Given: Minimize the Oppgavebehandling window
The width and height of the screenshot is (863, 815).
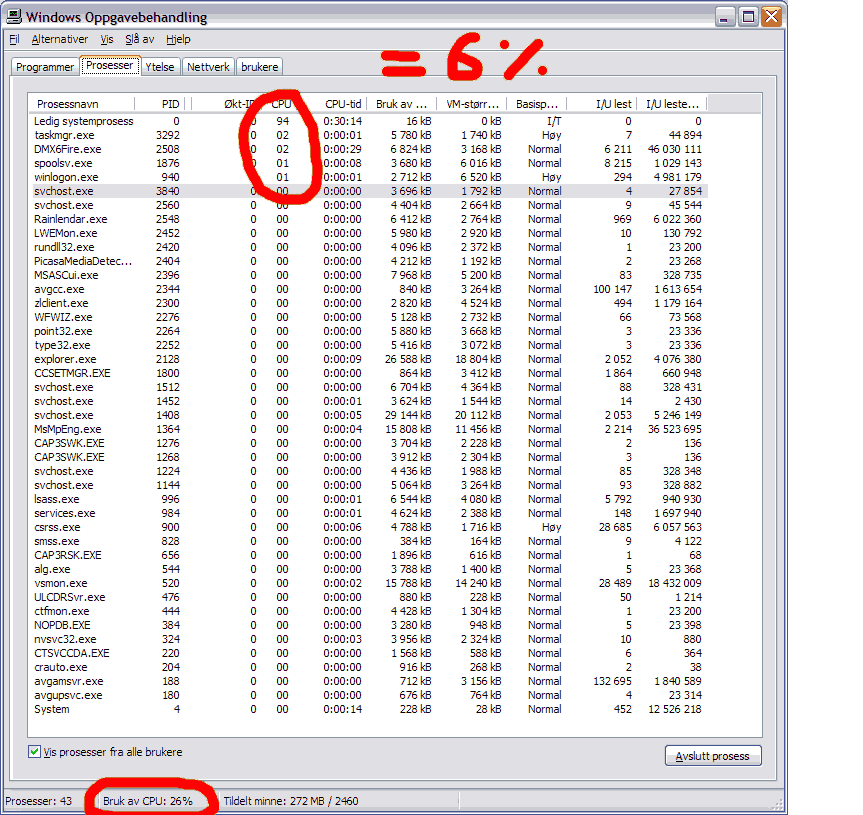Looking at the screenshot, I should tap(725, 17).
